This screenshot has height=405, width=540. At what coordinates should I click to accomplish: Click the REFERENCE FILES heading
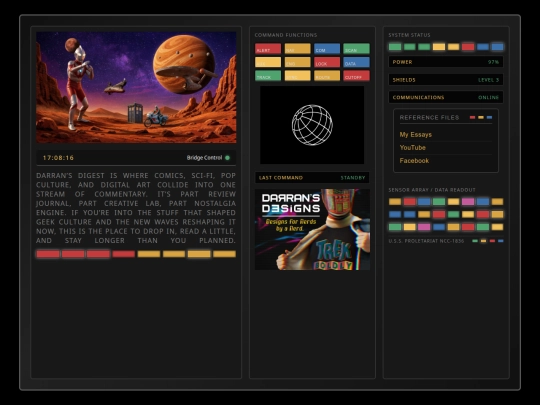[x=429, y=117]
